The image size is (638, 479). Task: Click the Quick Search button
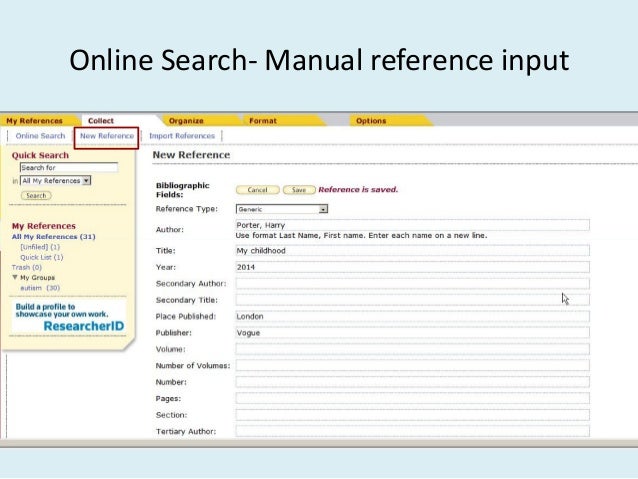pyautogui.click(x=37, y=196)
